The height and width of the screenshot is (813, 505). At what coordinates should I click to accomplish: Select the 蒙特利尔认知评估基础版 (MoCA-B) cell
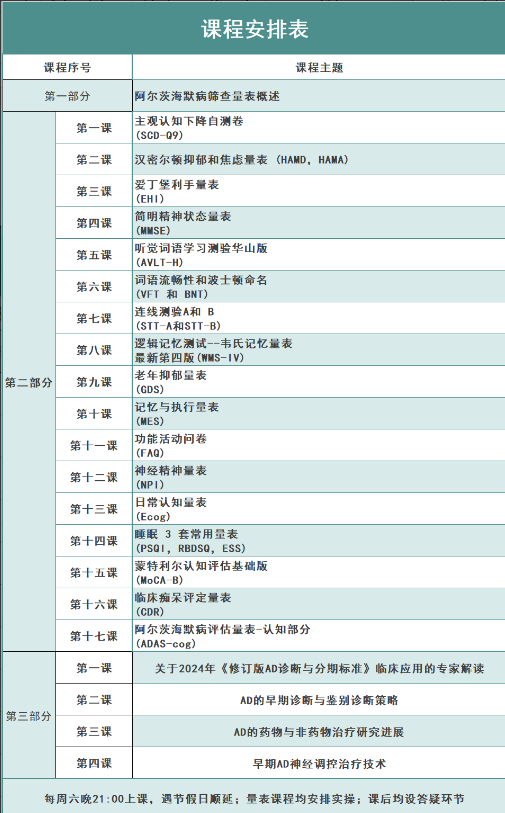319,572
